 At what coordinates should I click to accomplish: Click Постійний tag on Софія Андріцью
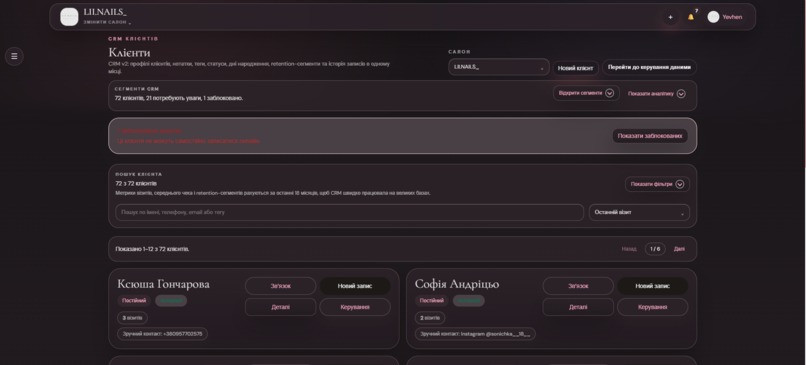click(x=432, y=301)
